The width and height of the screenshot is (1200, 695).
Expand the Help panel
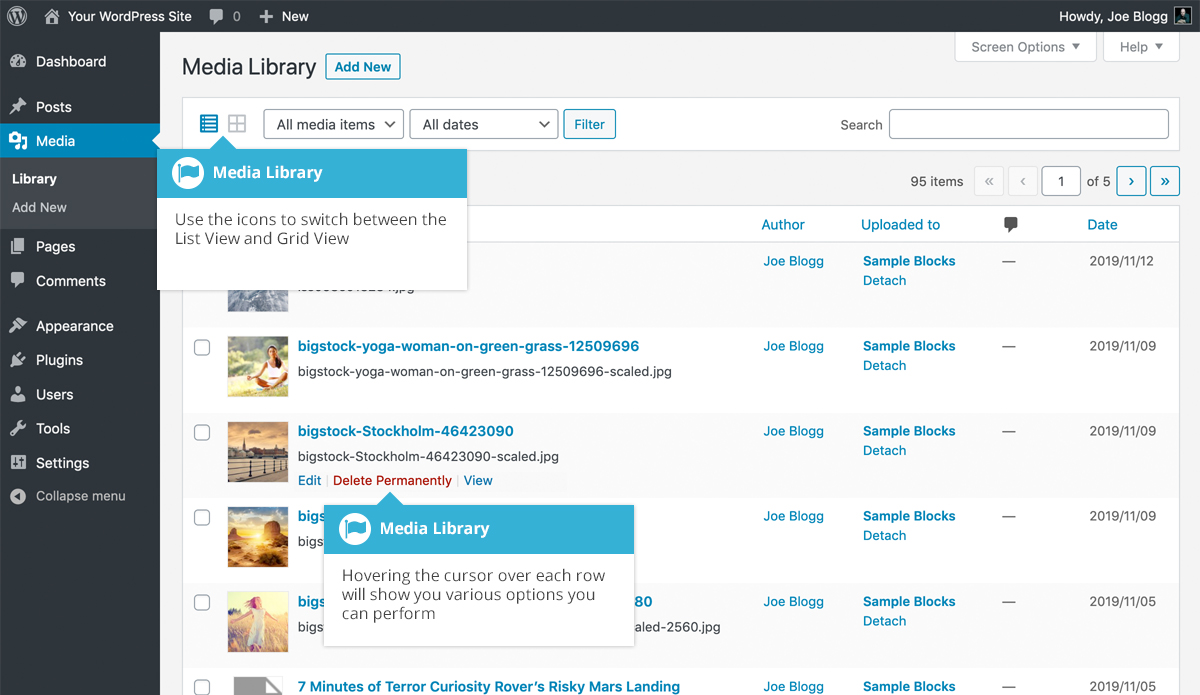click(x=1141, y=47)
